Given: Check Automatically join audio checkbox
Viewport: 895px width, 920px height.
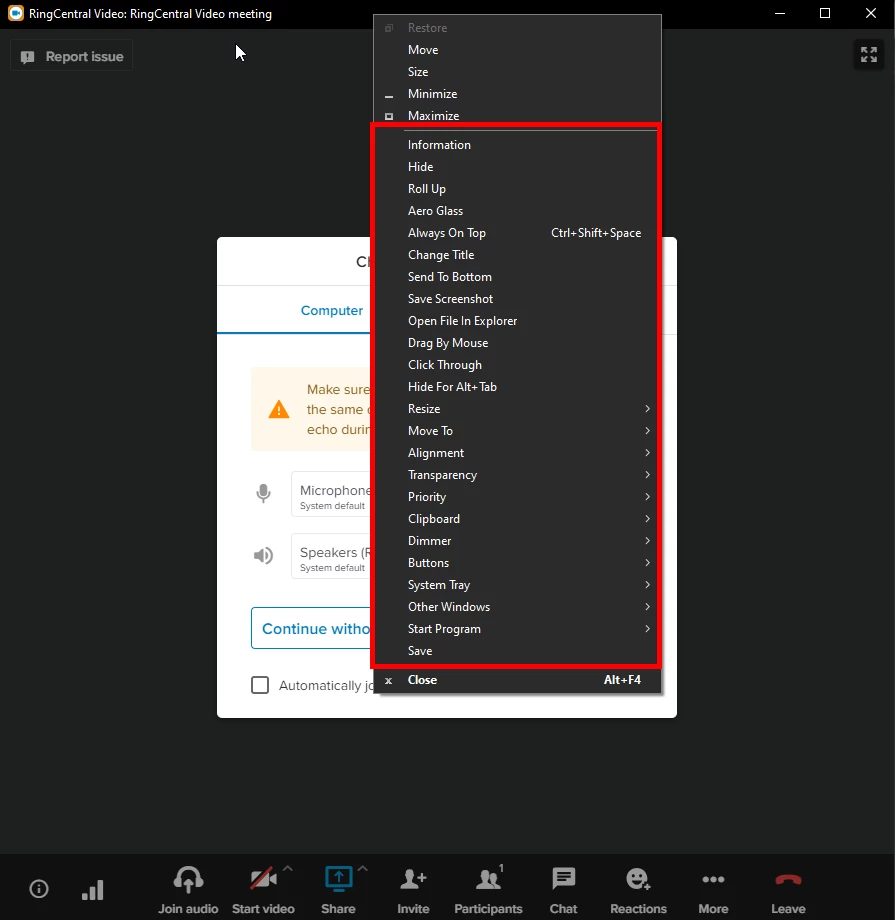Looking at the screenshot, I should (260, 685).
